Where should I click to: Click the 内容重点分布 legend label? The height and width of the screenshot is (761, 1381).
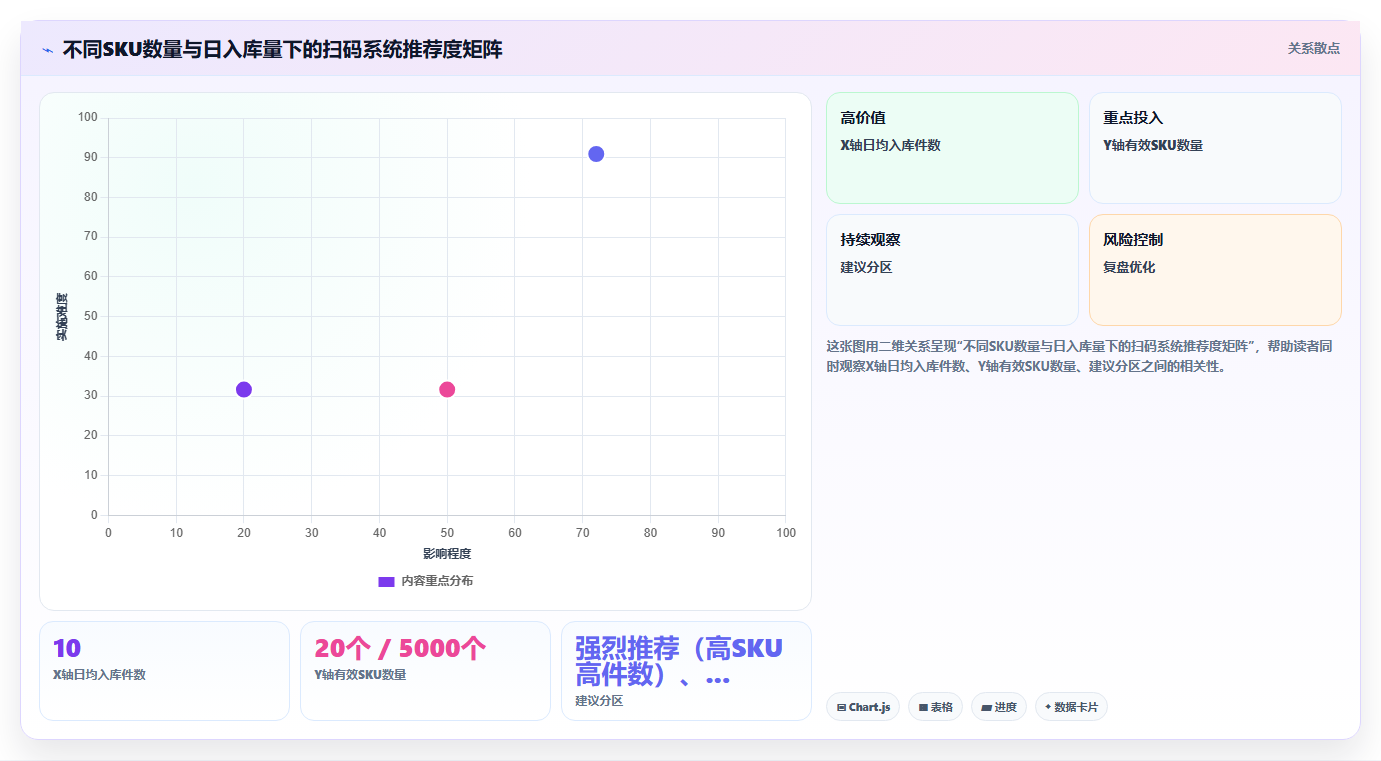pos(437,581)
